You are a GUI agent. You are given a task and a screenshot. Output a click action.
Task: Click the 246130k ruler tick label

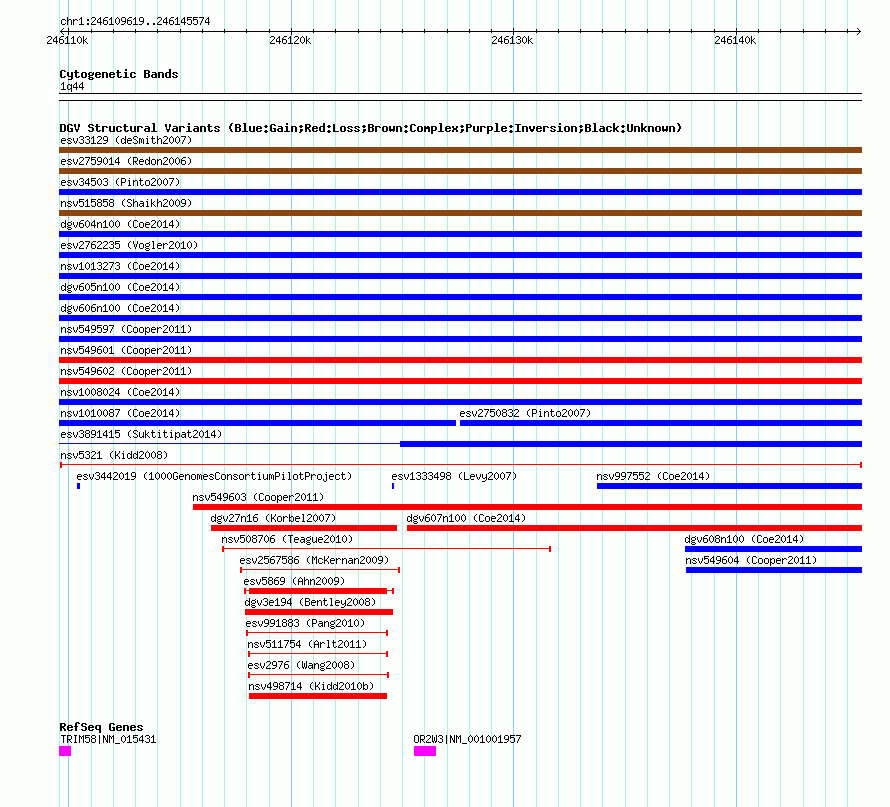point(512,40)
